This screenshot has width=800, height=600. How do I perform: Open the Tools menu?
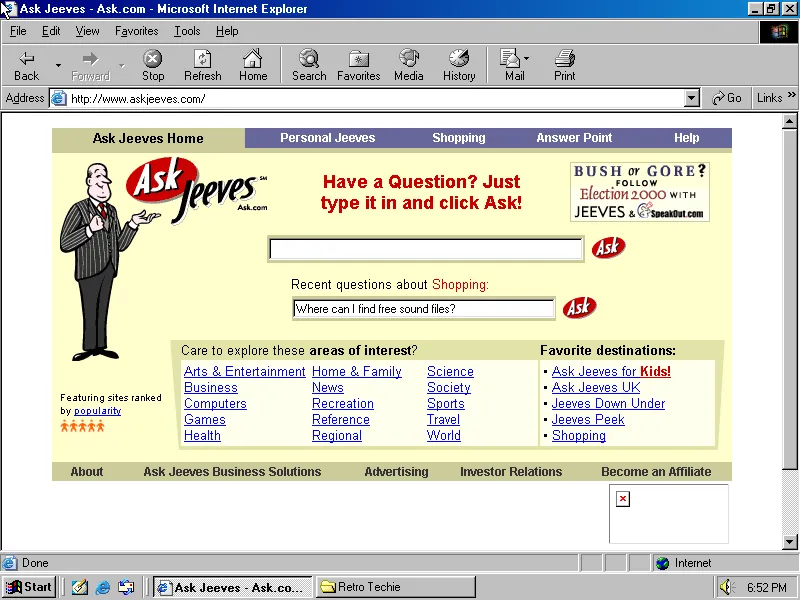click(x=187, y=31)
